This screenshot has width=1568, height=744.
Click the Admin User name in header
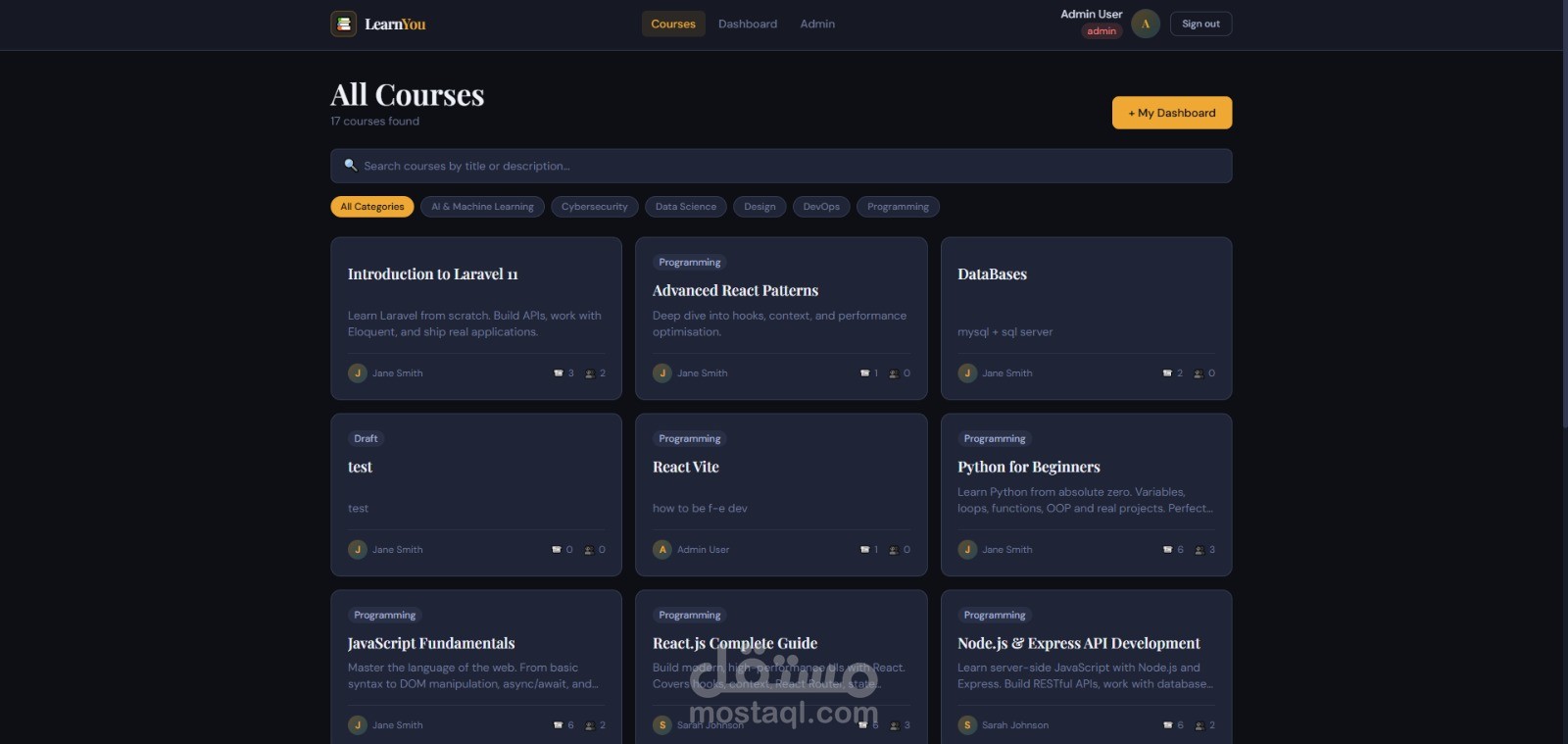(1091, 14)
